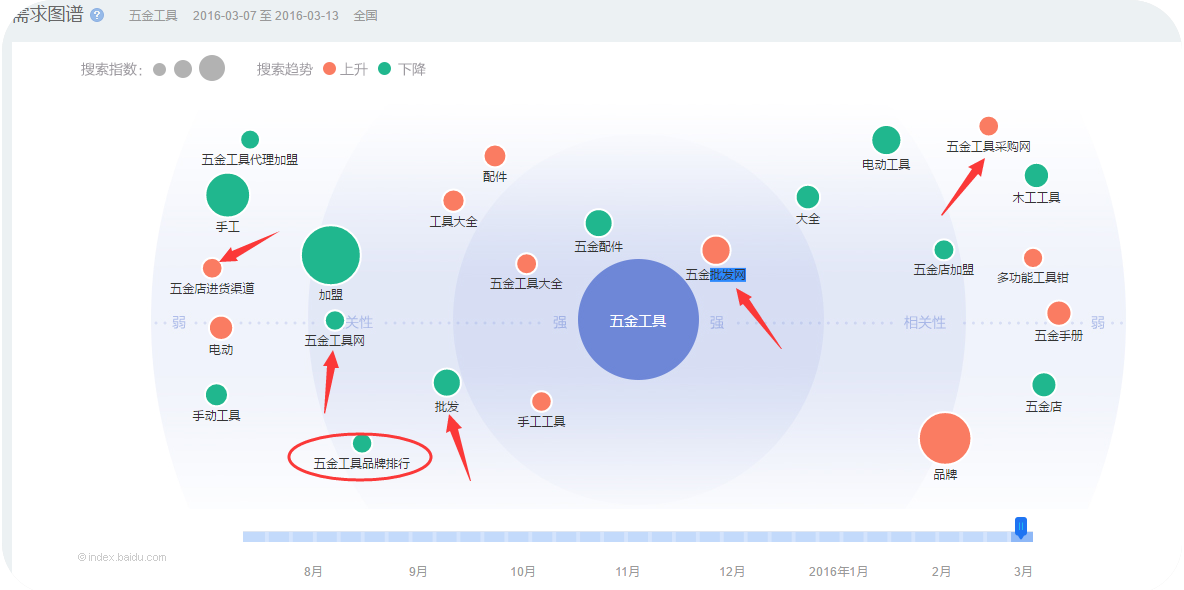Click the orange 上升 trend legend dot

330,70
